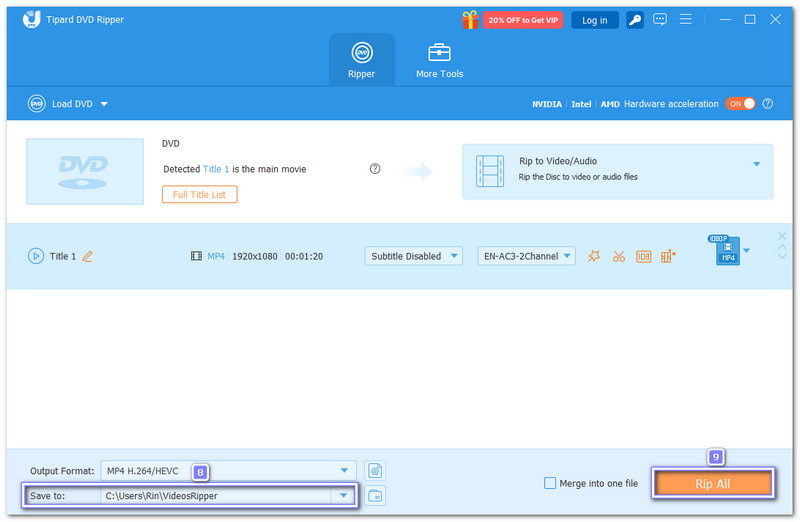The width and height of the screenshot is (800, 522).
Task: Click the Full Title List button
Action: (x=199, y=194)
